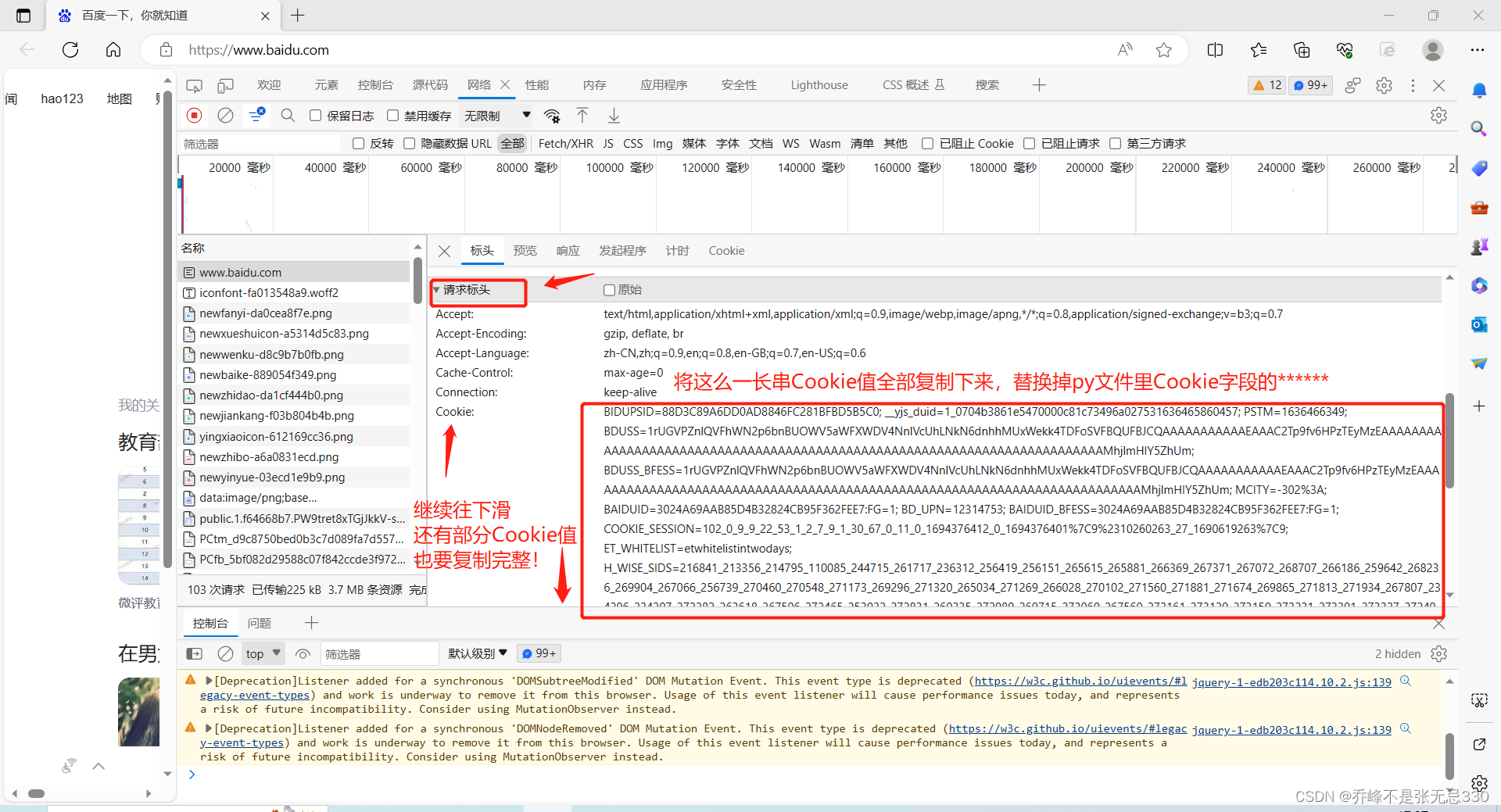Open Outlook sidebar icon
Screen dimensions: 1501x812
pos(1479,324)
